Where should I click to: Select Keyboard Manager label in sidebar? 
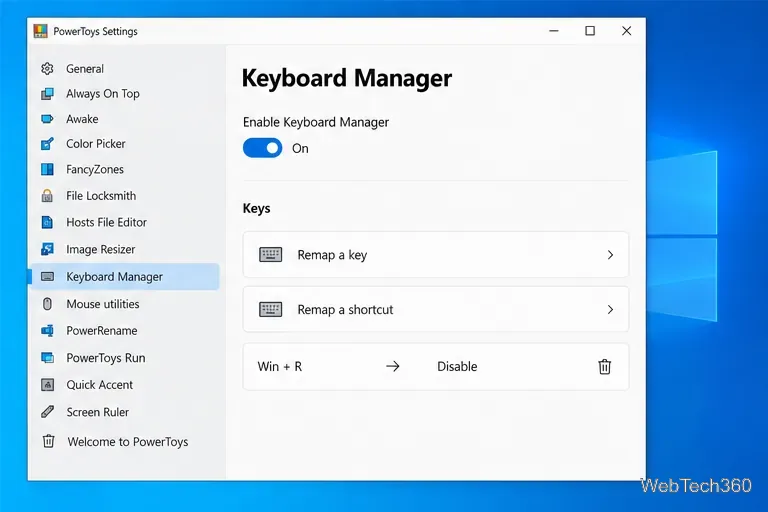[x=115, y=277]
